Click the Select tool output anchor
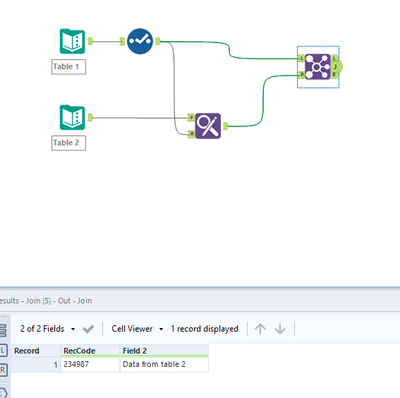The height and width of the screenshot is (398, 400). click(158, 41)
